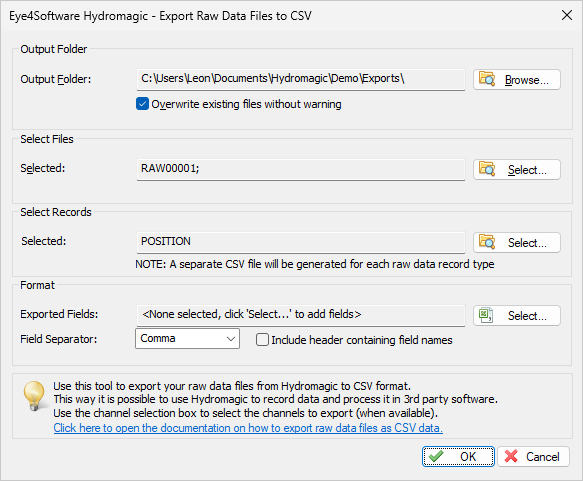Click Select for record types
583x481 pixels.
tap(517, 242)
